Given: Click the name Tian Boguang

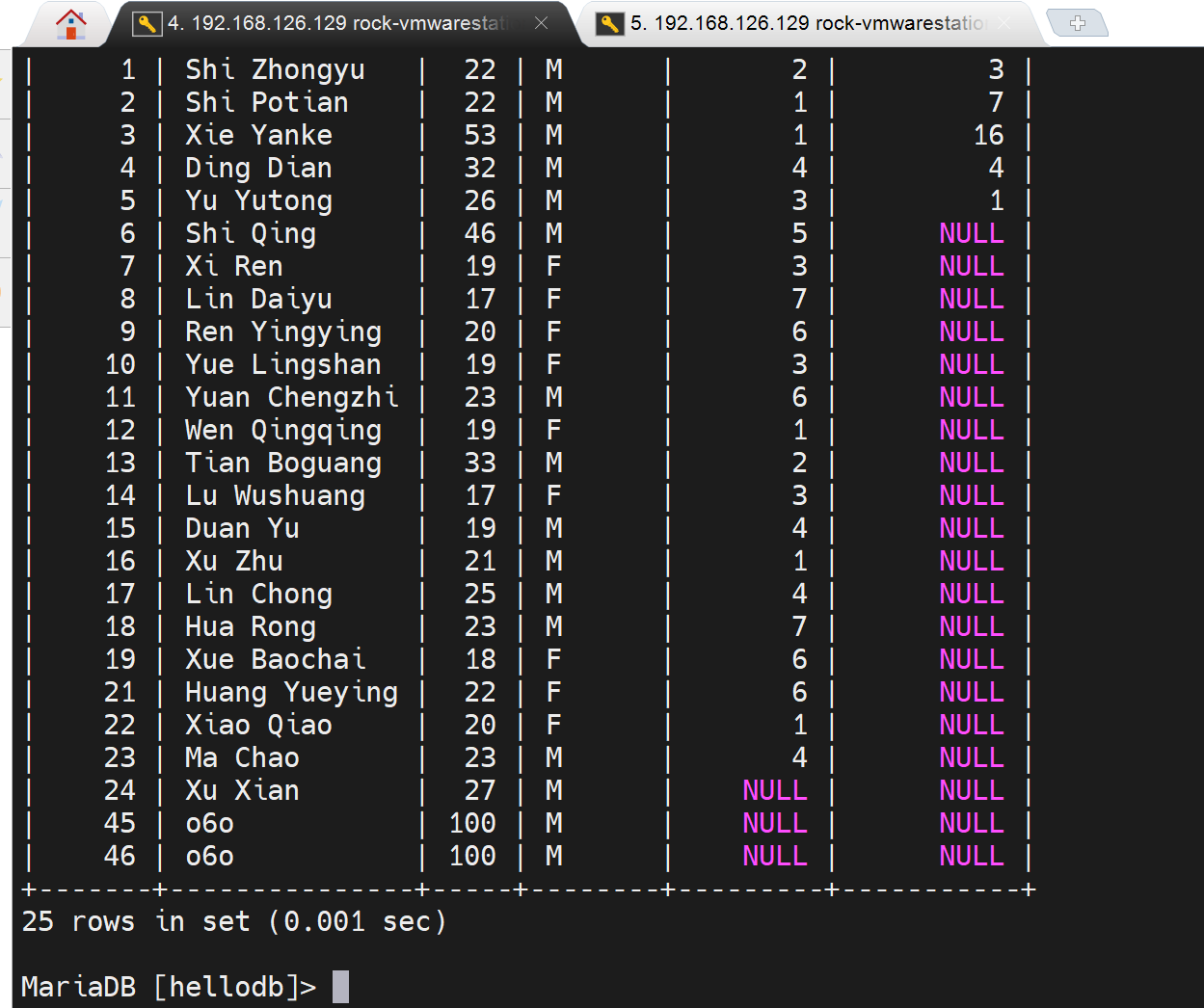Looking at the screenshot, I should (x=283, y=464).
